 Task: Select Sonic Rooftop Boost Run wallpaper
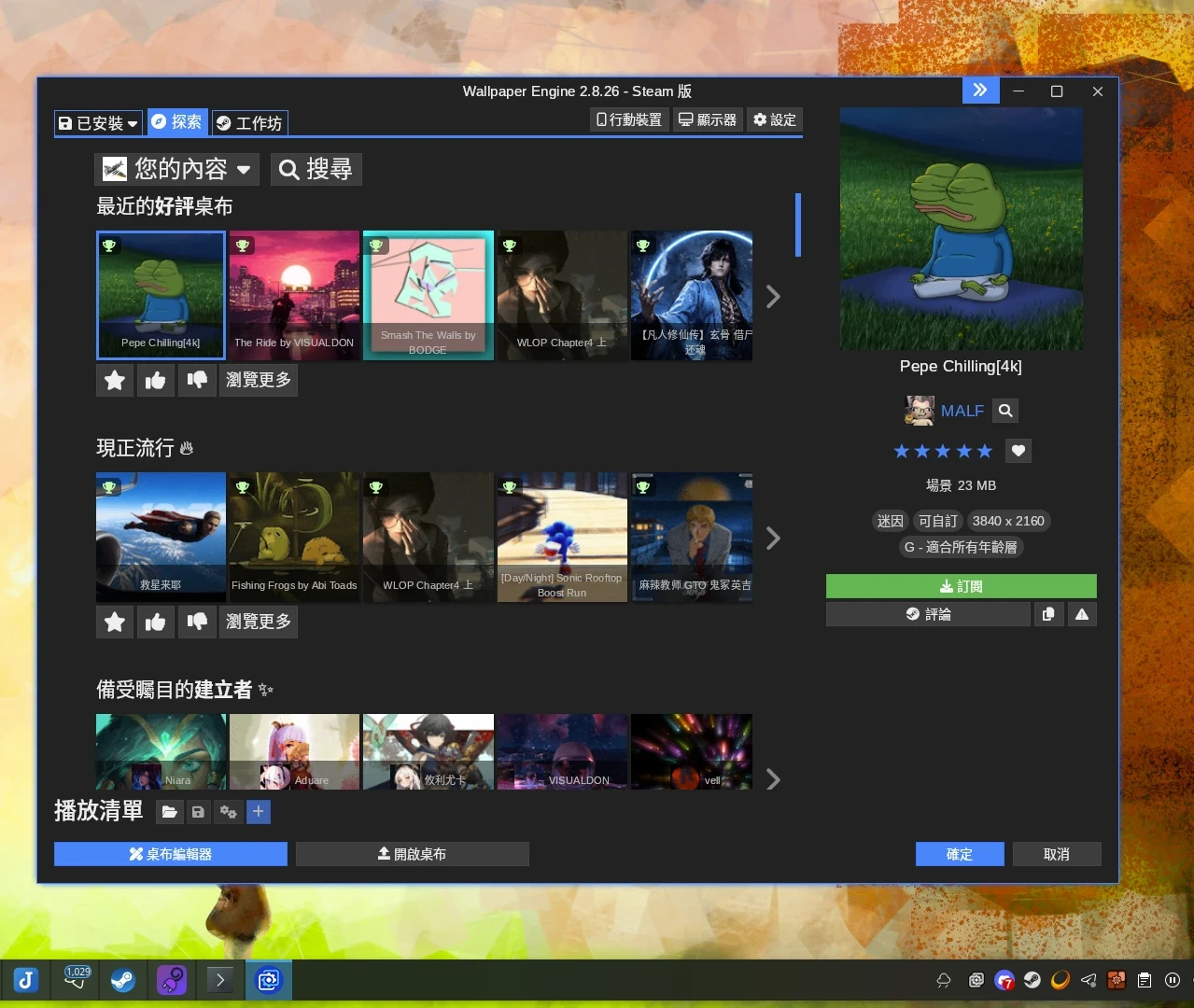click(x=562, y=538)
